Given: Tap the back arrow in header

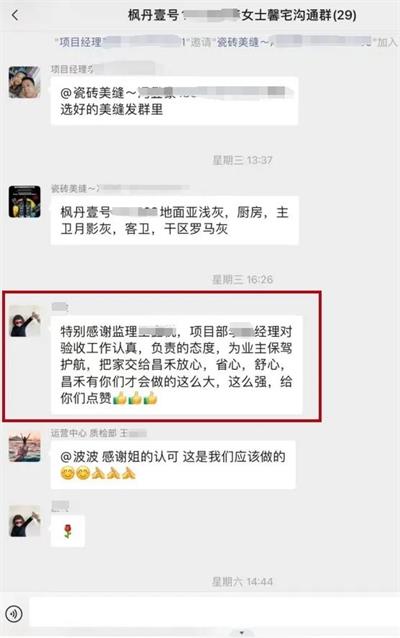Looking at the screenshot, I should 15,15.
